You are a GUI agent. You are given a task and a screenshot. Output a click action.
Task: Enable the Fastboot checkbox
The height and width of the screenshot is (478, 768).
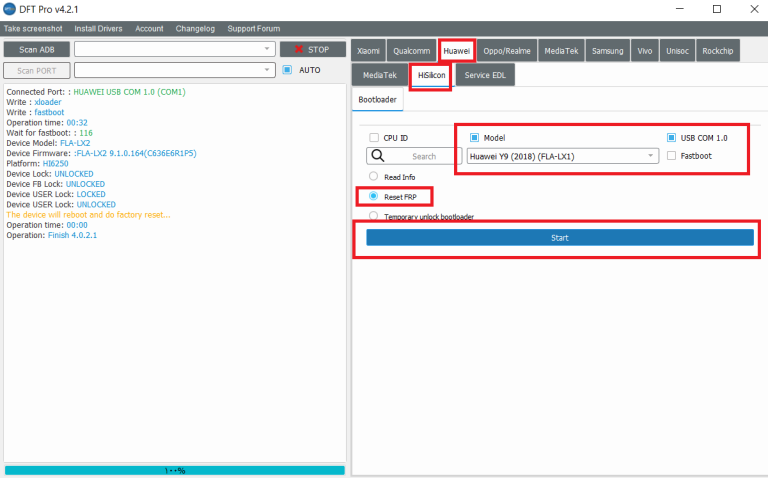click(672, 156)
